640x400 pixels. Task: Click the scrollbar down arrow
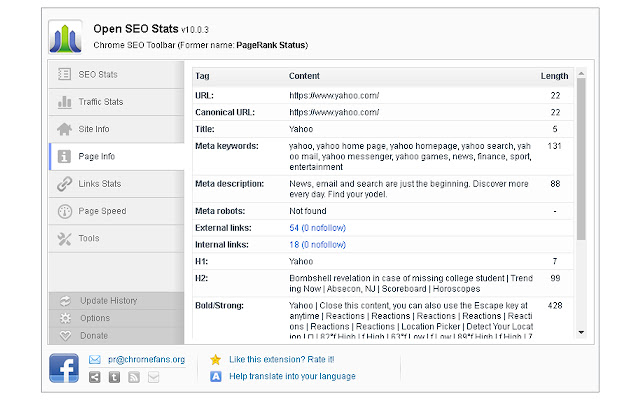pos(581,332)
